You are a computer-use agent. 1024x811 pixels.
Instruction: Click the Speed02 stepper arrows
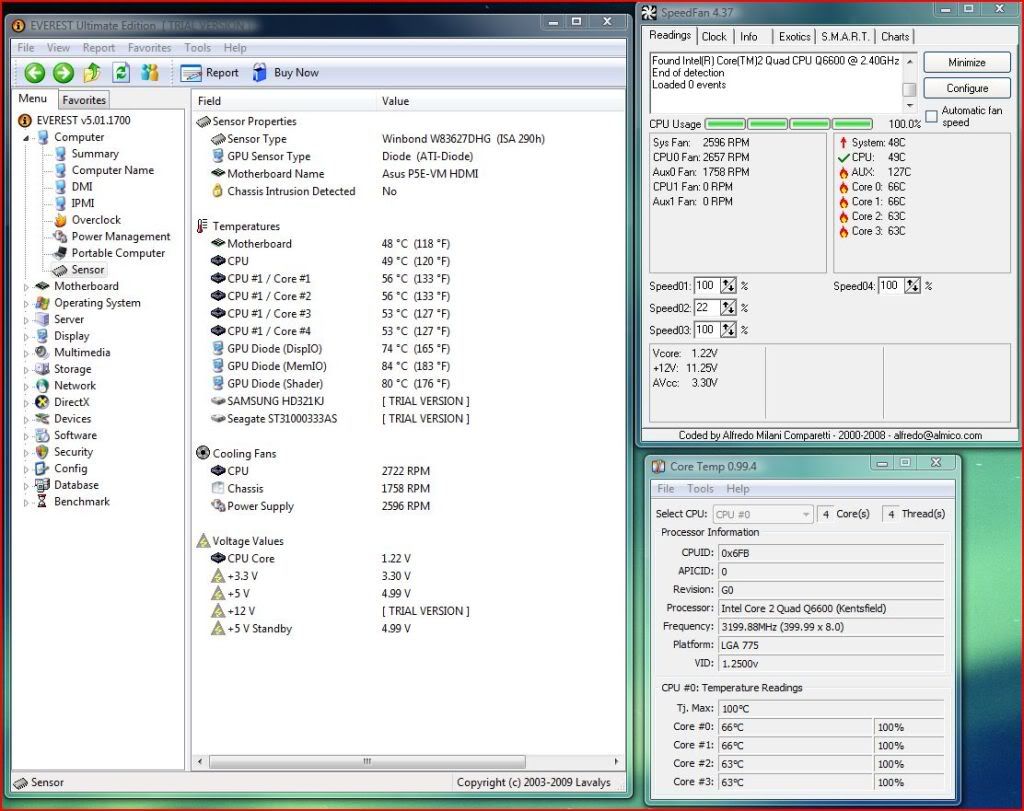point(728,308)
